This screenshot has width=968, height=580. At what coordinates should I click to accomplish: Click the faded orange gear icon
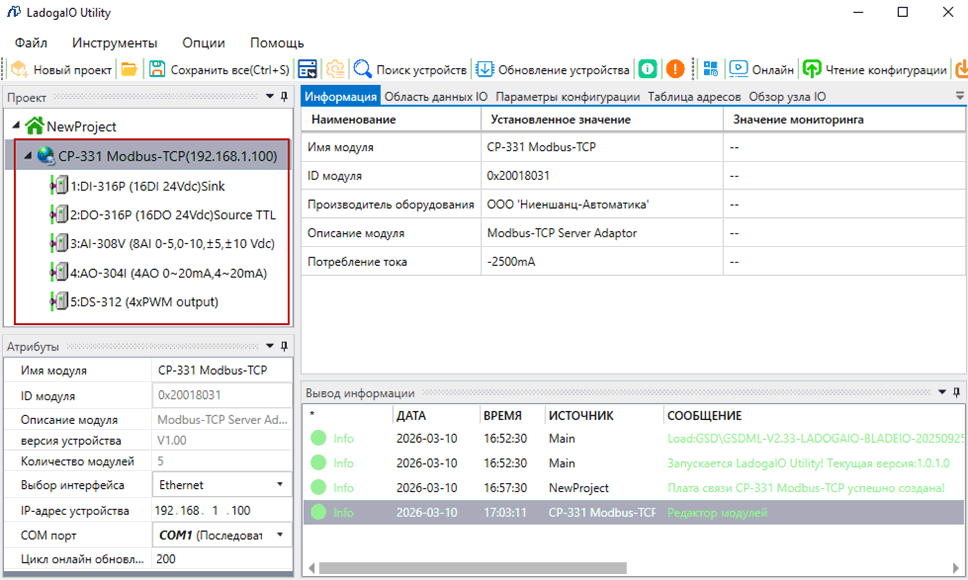tap(335, 69)
